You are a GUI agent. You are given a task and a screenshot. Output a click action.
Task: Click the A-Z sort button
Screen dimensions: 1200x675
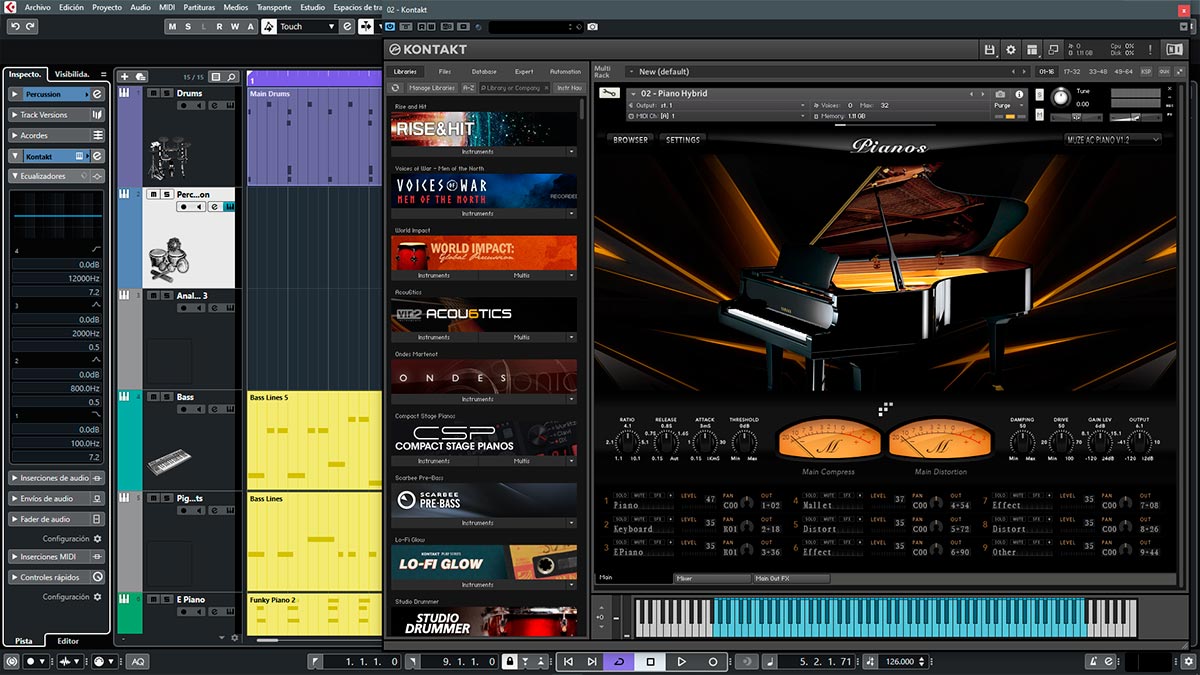468,88
